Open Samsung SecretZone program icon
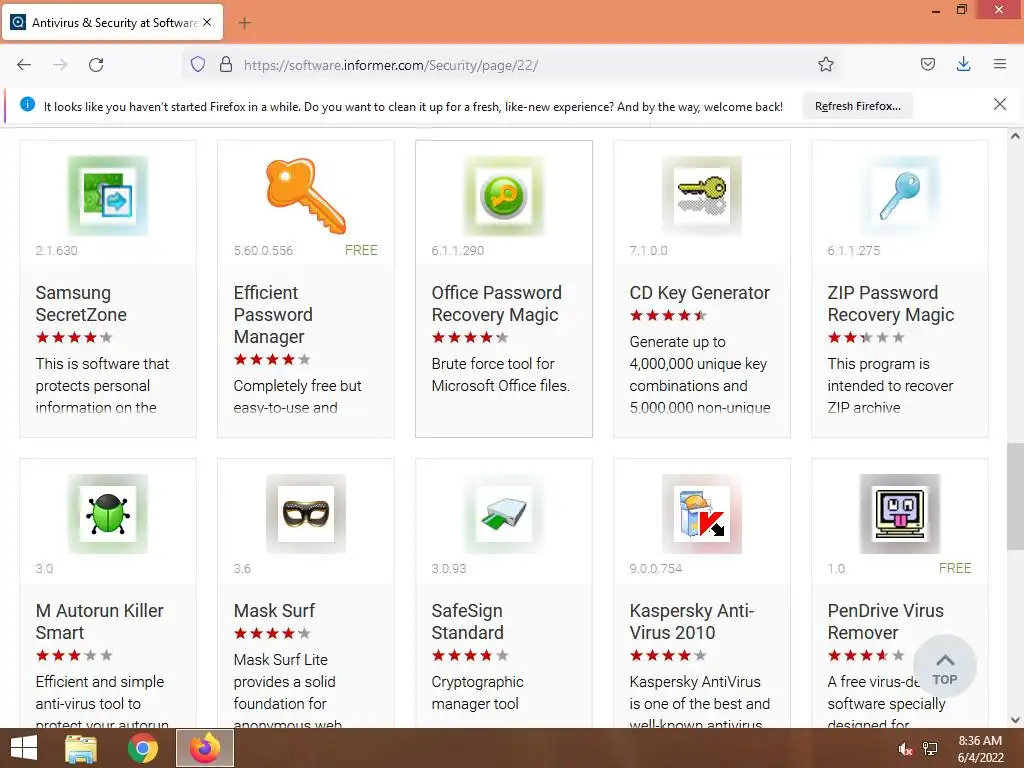 click(108, 196)
